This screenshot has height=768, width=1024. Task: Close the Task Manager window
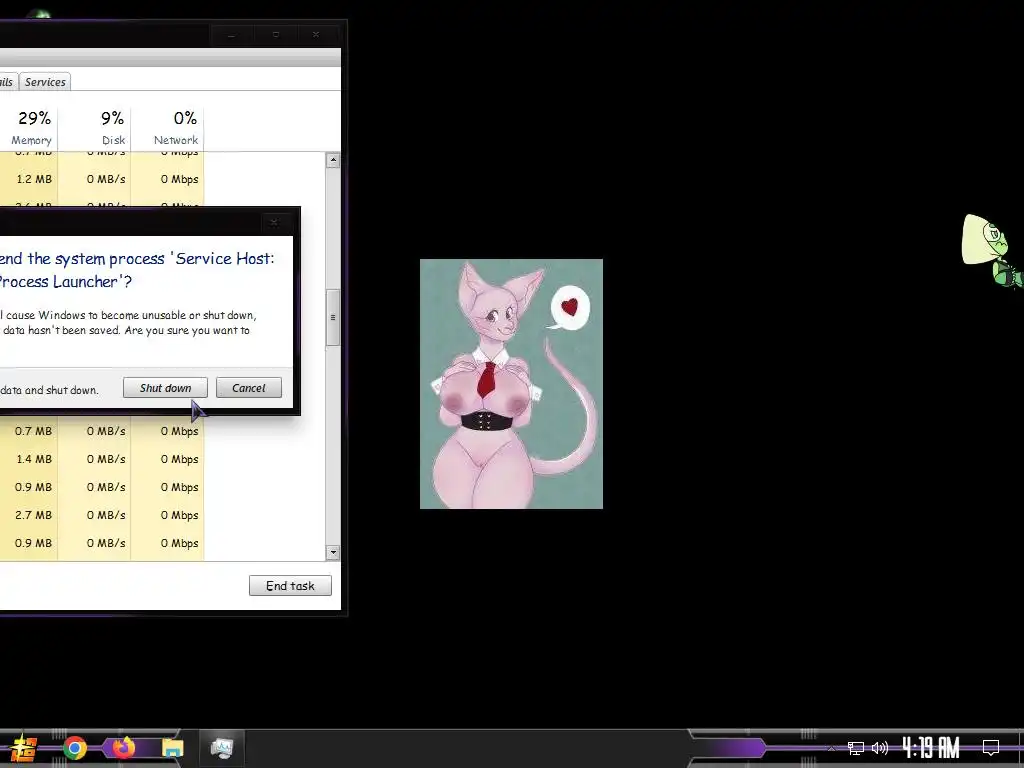point(316,35)
